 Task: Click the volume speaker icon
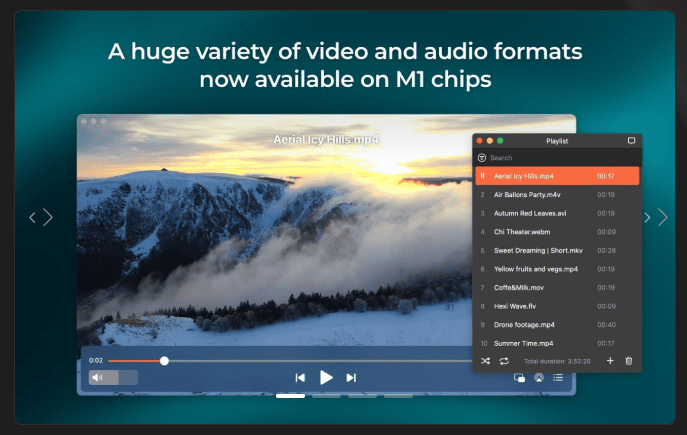pos(97,377)
